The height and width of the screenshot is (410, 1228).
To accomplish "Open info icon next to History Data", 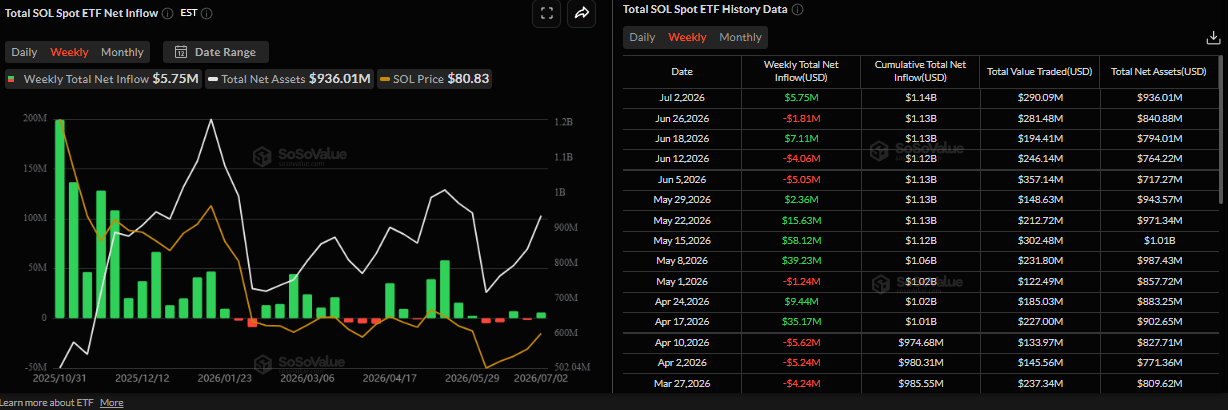I will (x=797, y=9).
